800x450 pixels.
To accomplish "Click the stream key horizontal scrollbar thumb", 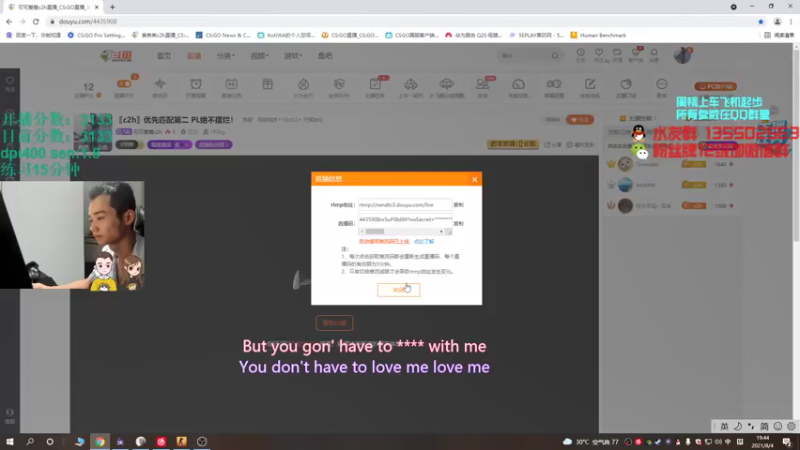I will coord(375,232).
